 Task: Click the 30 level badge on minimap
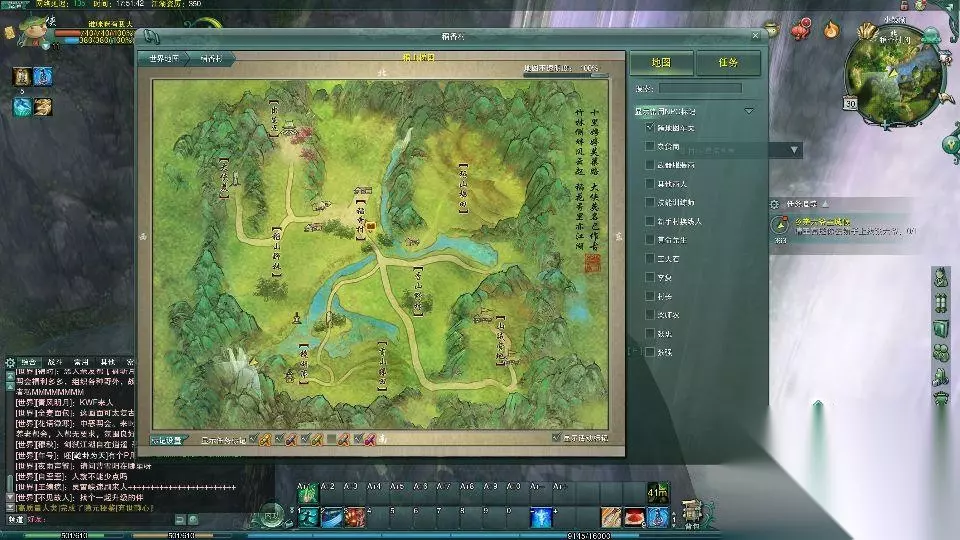[850, 103]
